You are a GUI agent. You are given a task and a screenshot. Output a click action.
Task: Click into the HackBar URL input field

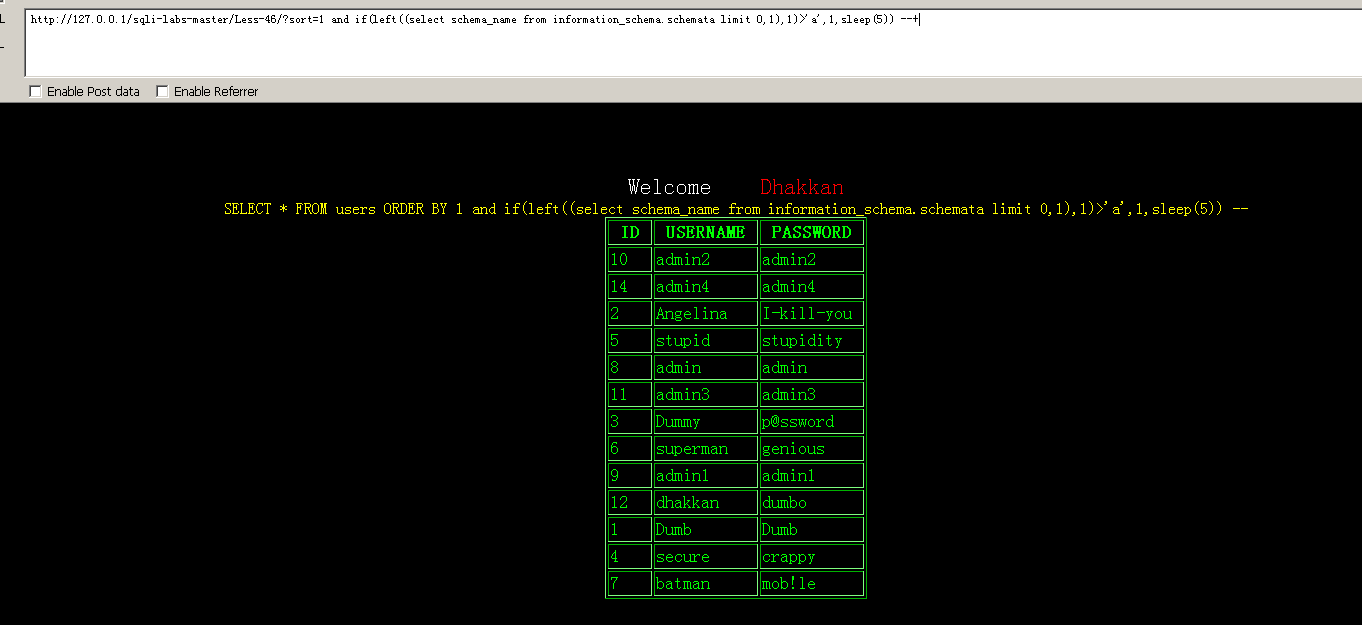click(693, 42)
